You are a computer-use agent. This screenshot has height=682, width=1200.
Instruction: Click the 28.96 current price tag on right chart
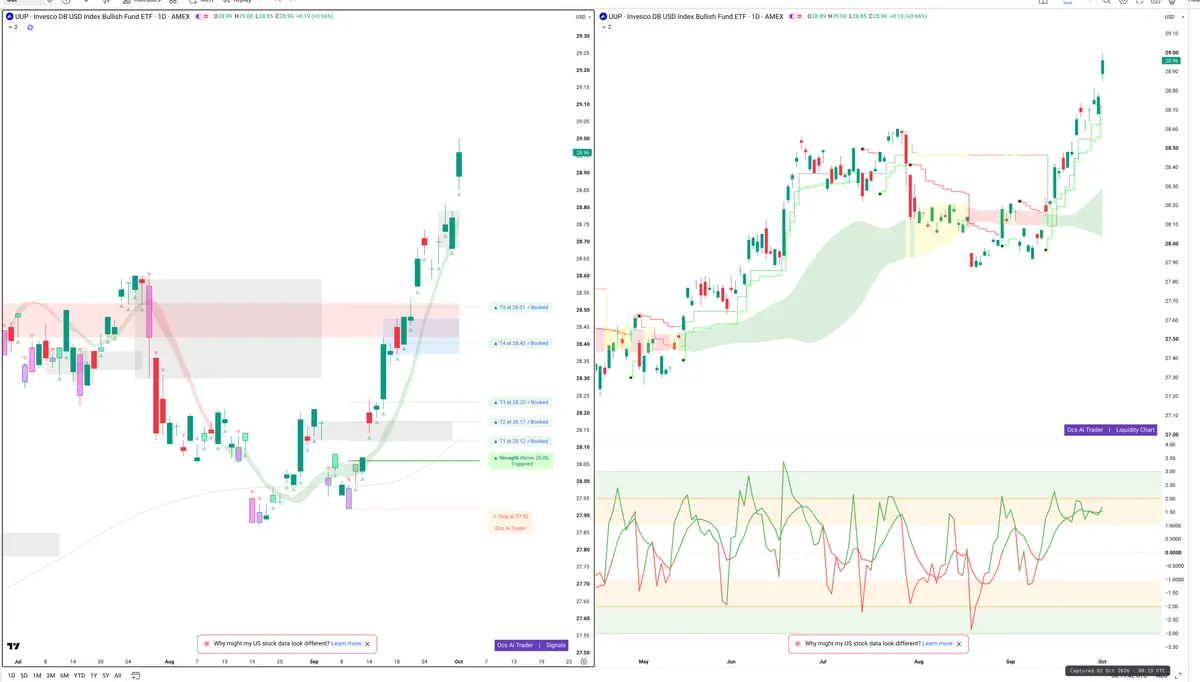coord(1172,61)
